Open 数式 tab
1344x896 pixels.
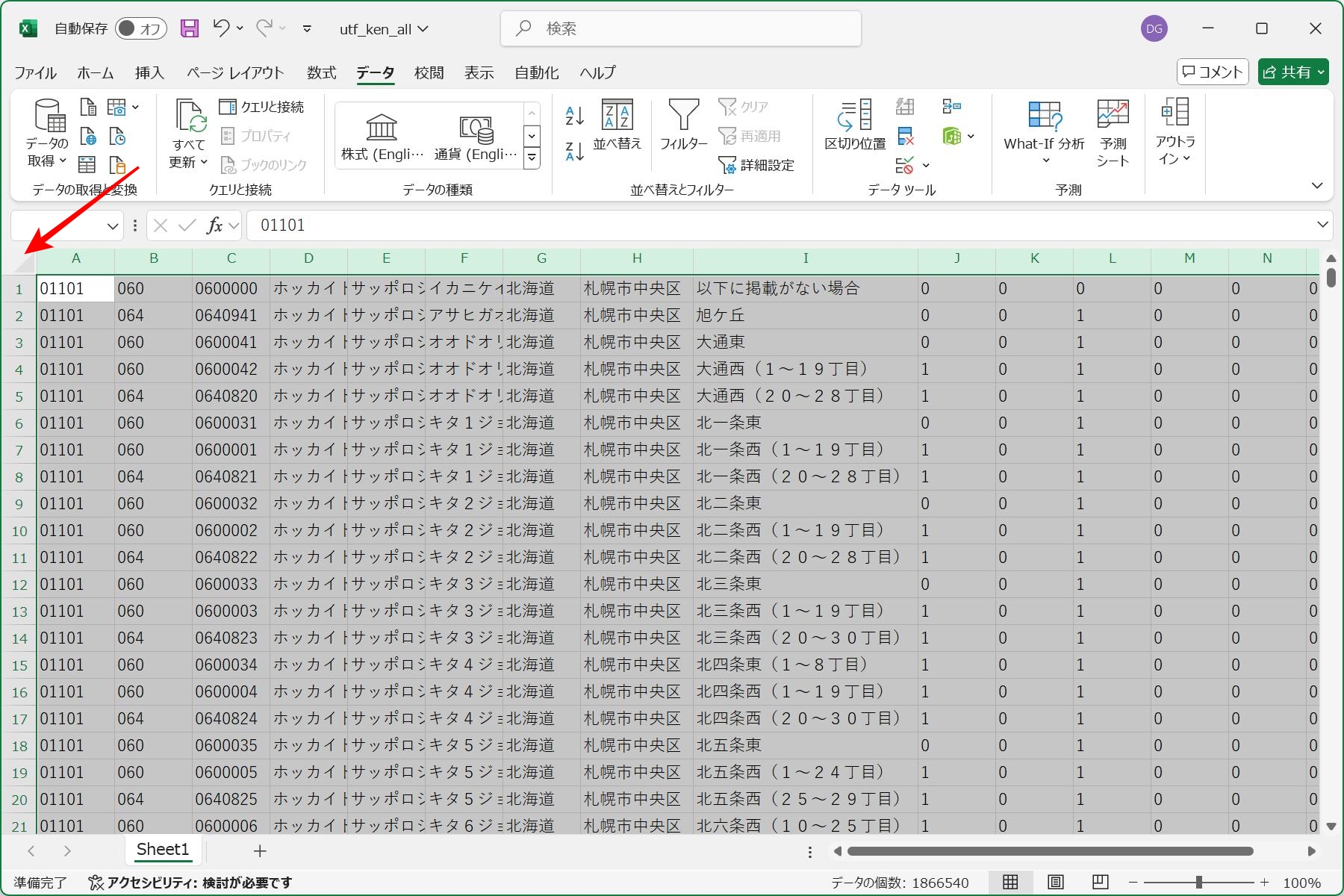coord(322,72)
